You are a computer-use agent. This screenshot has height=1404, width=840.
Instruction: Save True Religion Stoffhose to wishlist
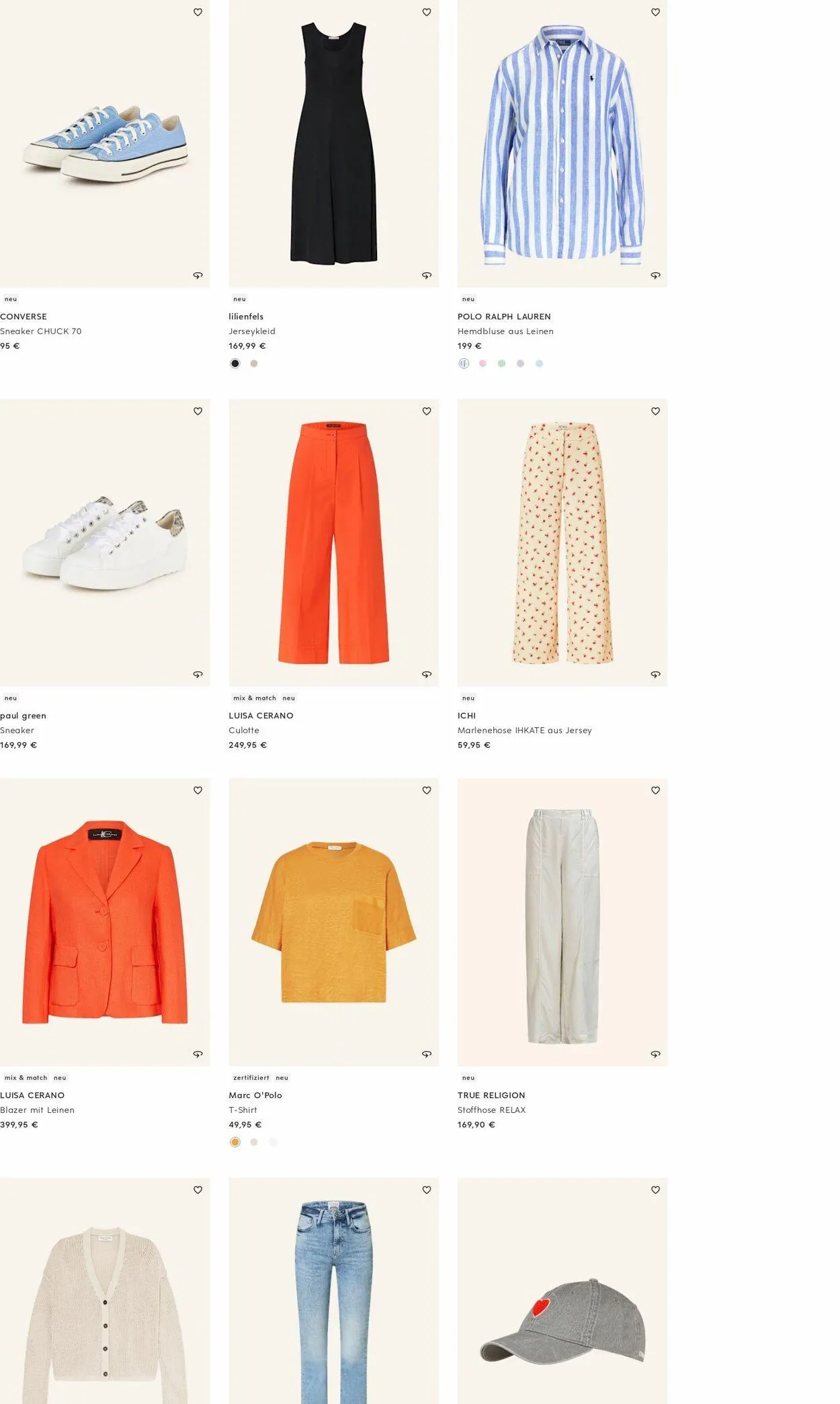(x=655, y=790)
